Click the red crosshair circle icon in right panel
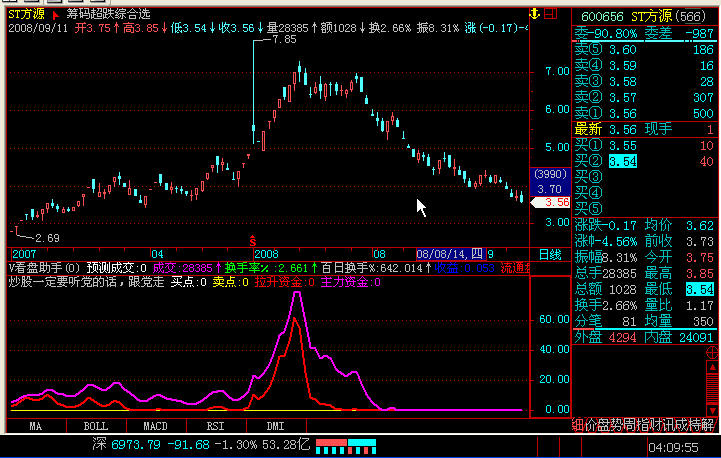The height and width of the screenshot is (458, 721). [x=713, y=353]
